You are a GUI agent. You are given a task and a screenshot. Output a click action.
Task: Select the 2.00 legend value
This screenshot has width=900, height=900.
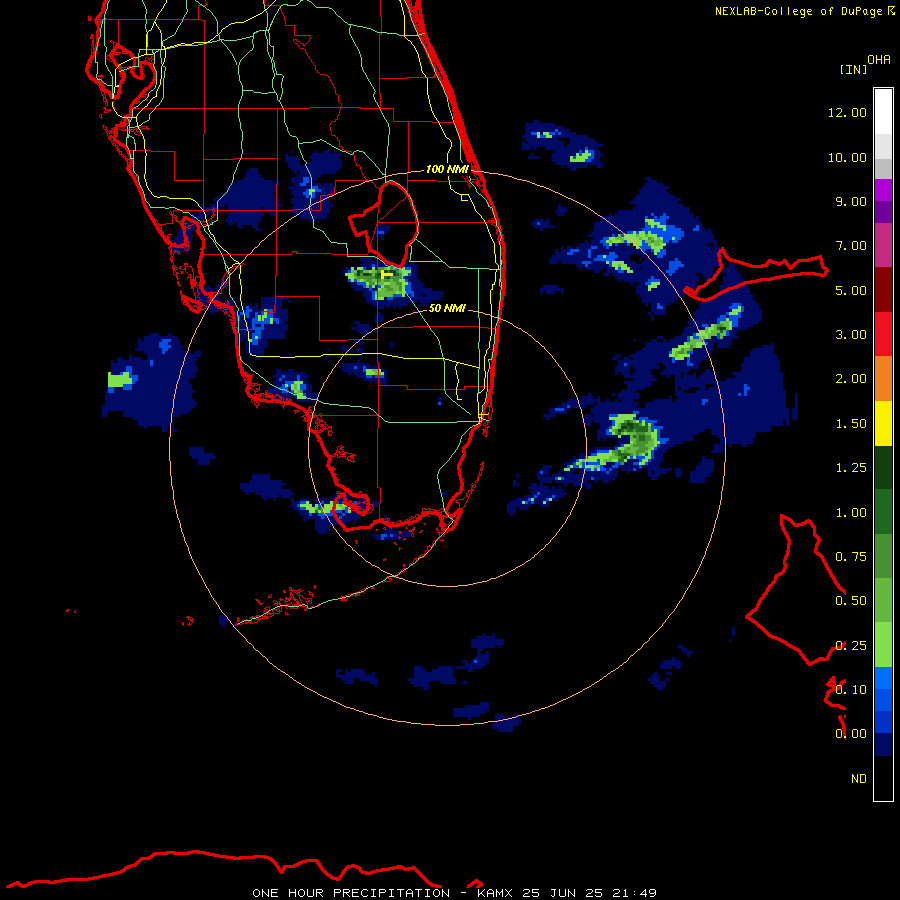click(x=851, y=379)
